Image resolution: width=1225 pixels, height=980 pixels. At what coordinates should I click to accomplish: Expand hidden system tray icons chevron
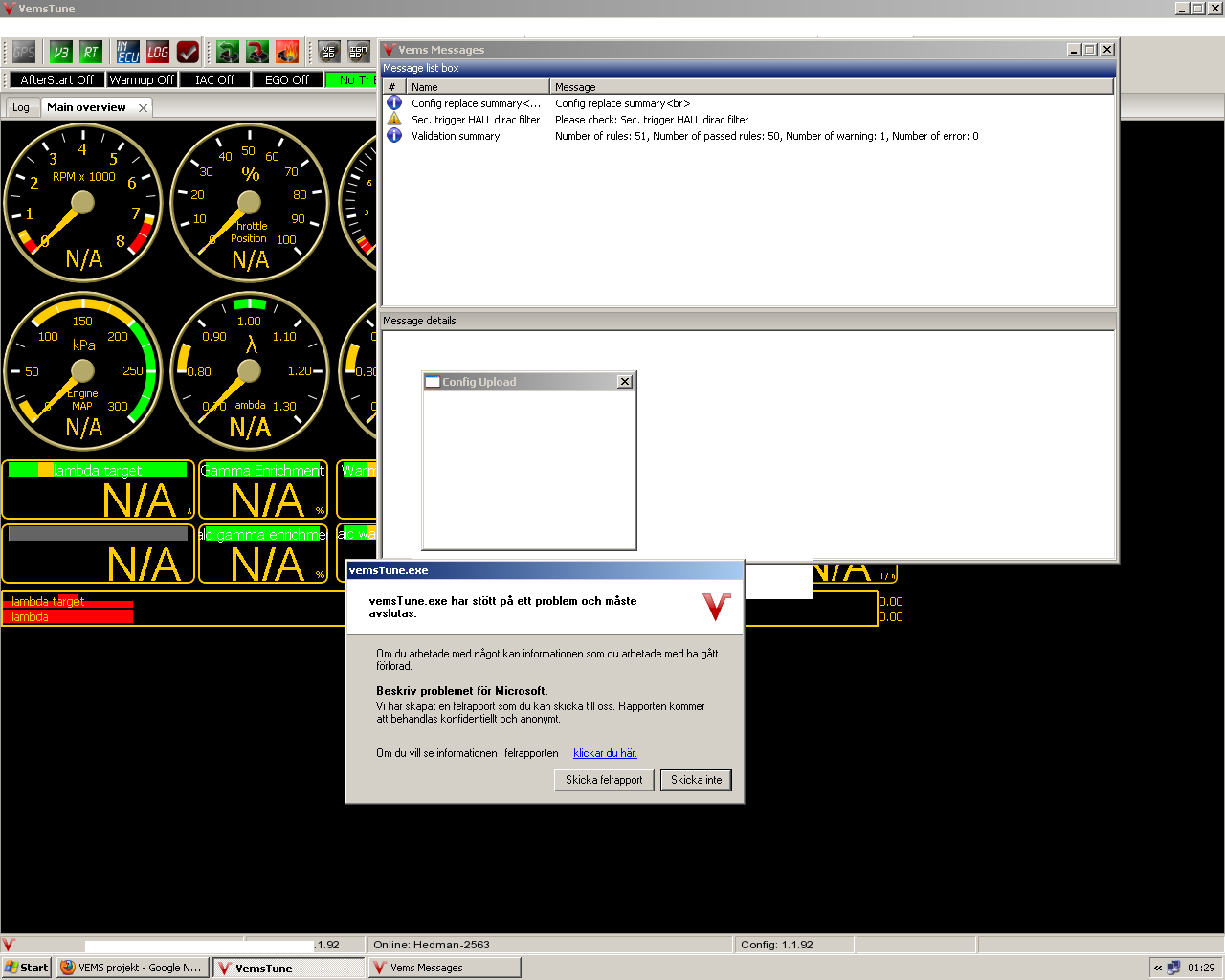click(1158, 968)
